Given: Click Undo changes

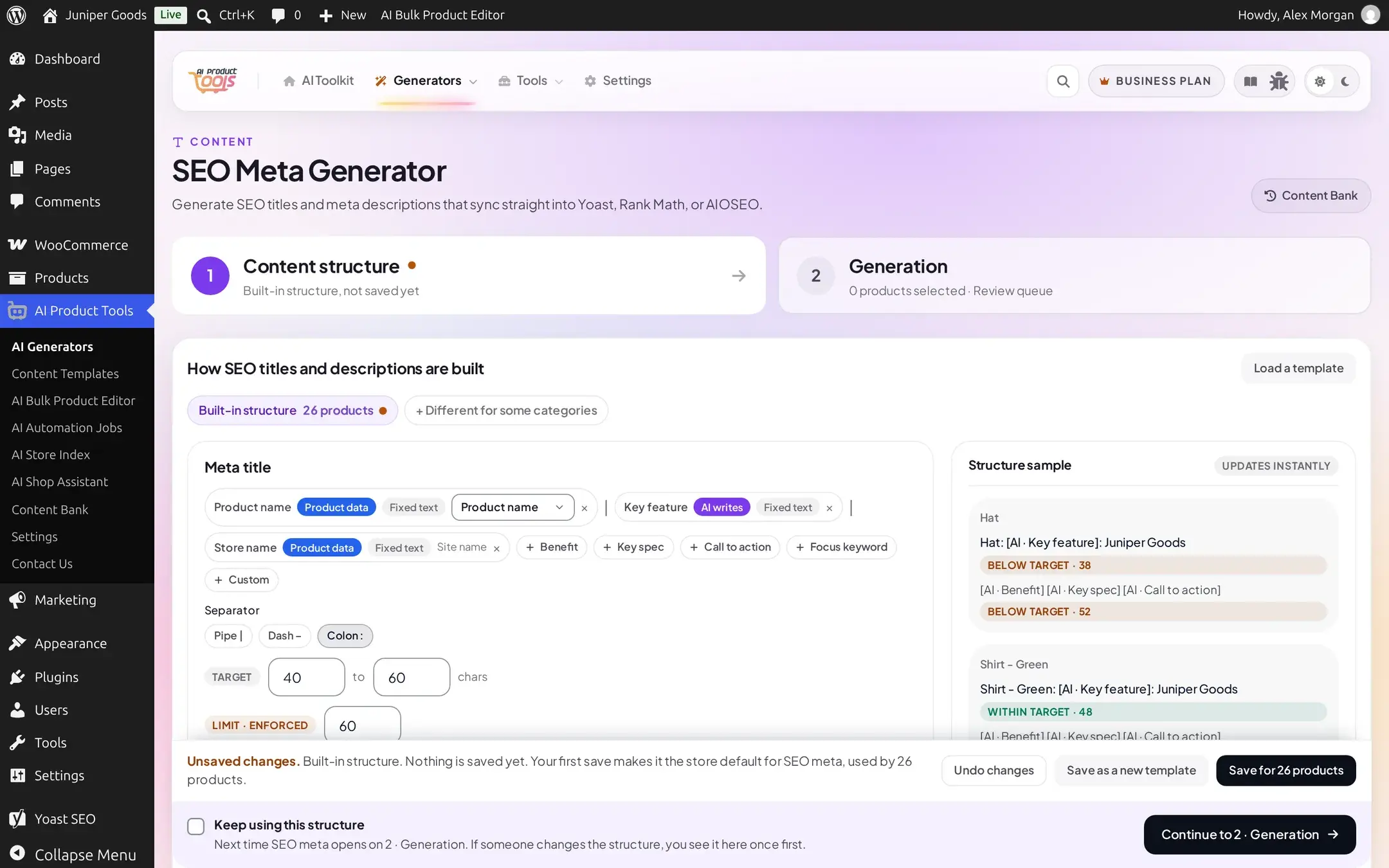Looking at the screenshot, I should (x=994, y=770).
